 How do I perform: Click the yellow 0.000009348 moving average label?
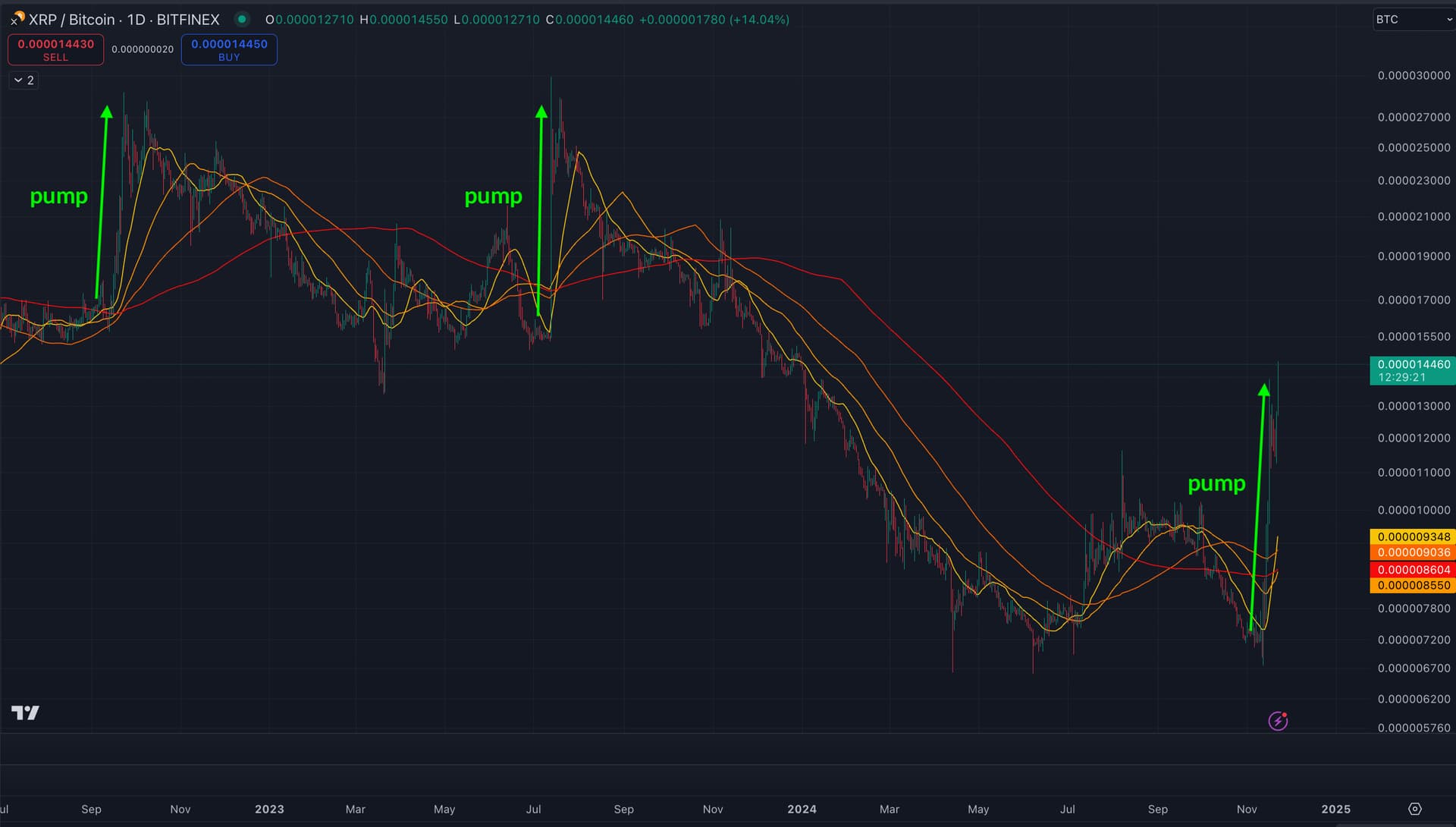[1413, 536]
